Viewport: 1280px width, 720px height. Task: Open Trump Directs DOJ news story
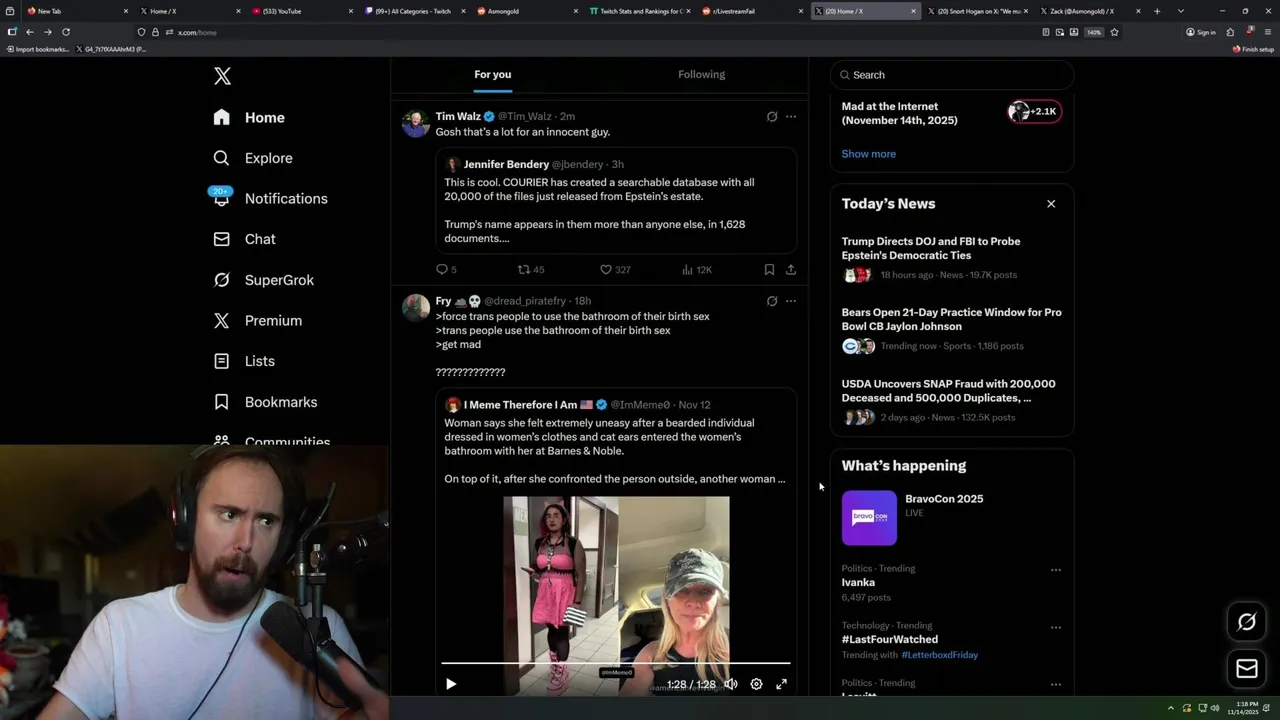[x=952, y=258]
